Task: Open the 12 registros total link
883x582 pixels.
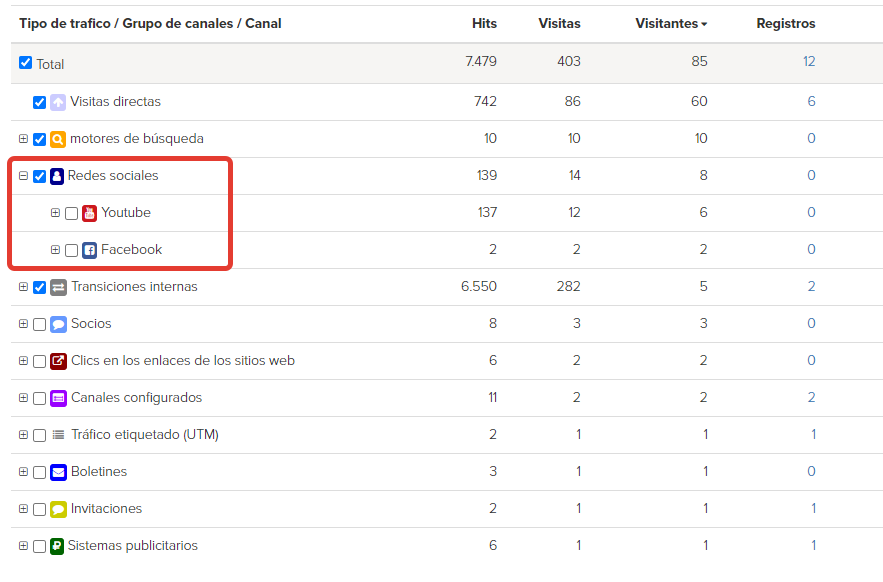Action: (809, 61)
